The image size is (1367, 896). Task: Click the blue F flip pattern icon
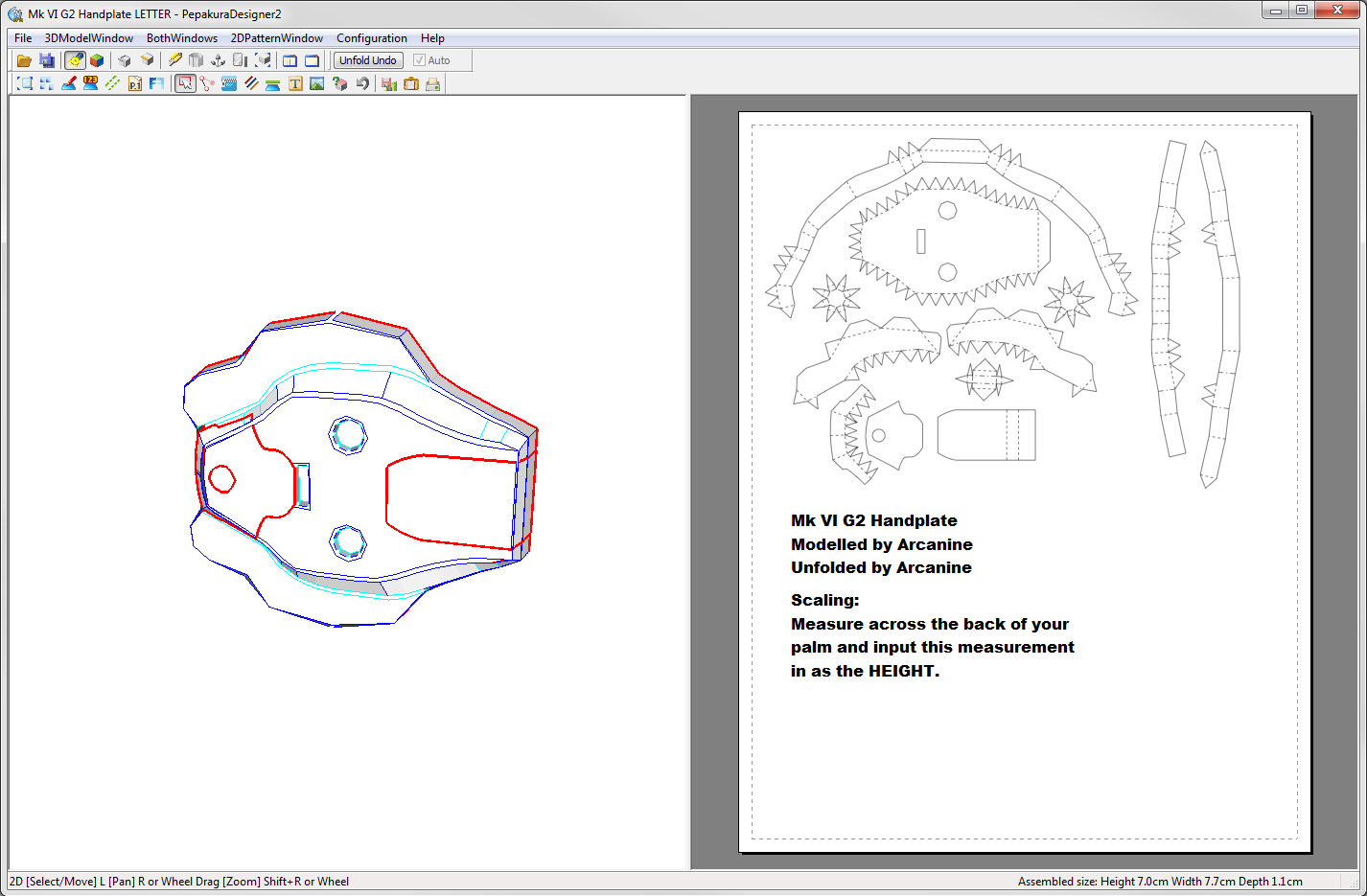click(x=156, y=83)
